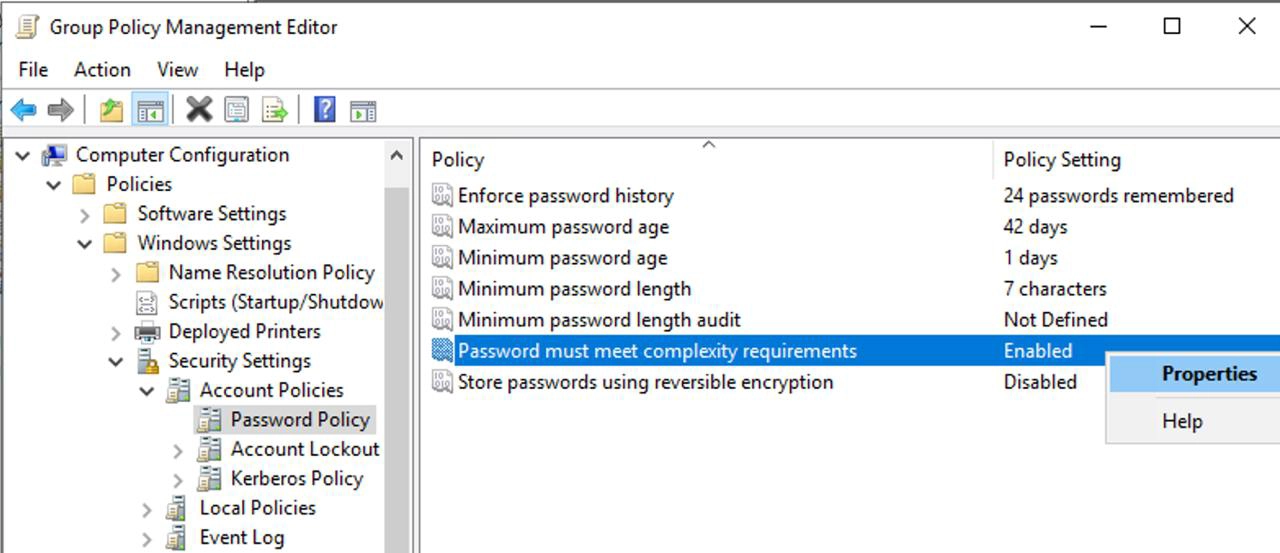Choose Properties in the context menu
The width and height of the screenshot is (1280, 553).
(x=1208, y=374)
